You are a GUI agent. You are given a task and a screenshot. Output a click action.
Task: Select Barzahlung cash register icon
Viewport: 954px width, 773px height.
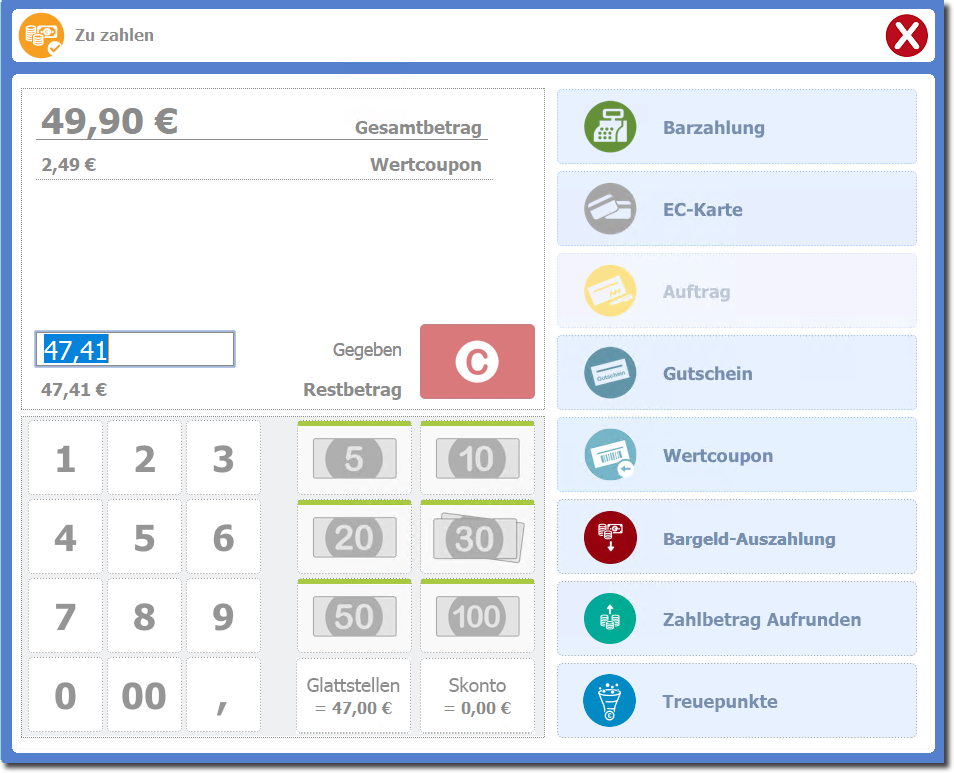coord(610,127)
